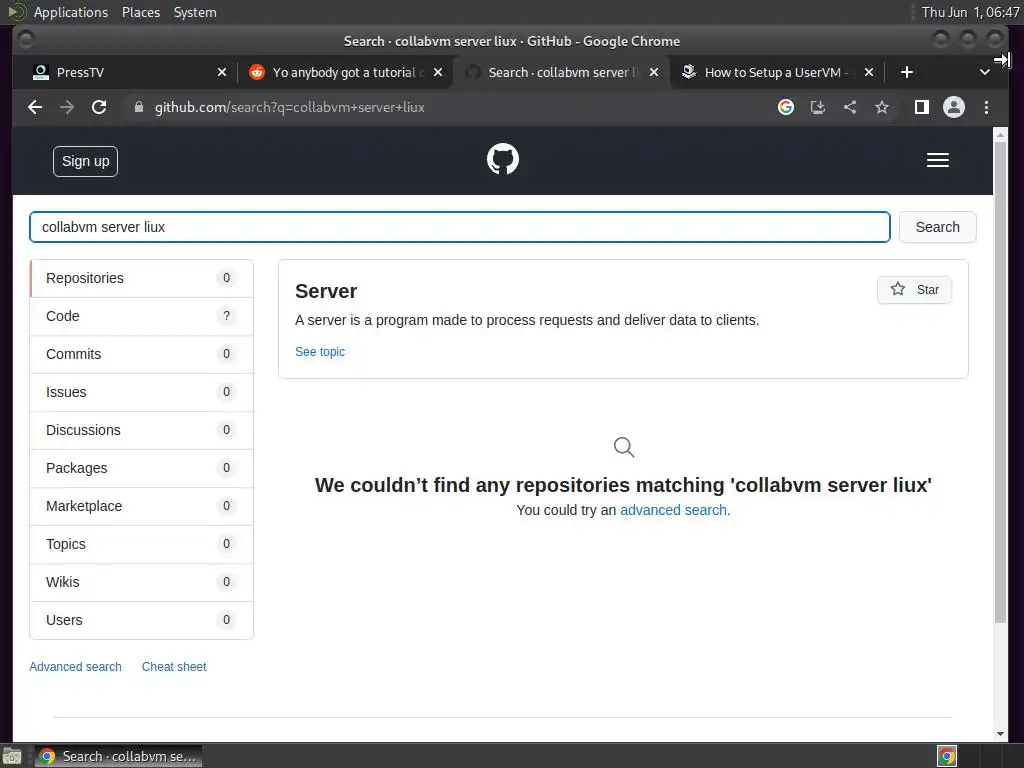Click the Server topic heading

[326, 291]
